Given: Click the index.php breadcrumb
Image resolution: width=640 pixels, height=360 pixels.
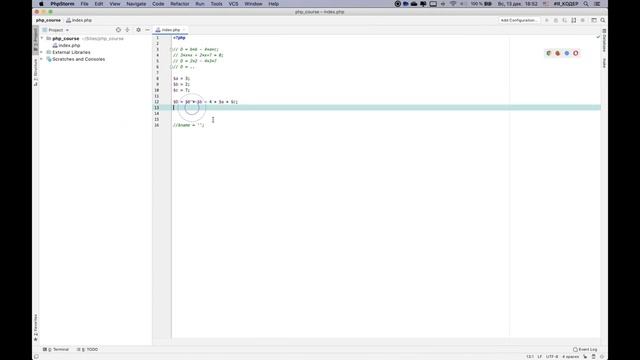Looking at the screenshot, I should coord(79,20).
